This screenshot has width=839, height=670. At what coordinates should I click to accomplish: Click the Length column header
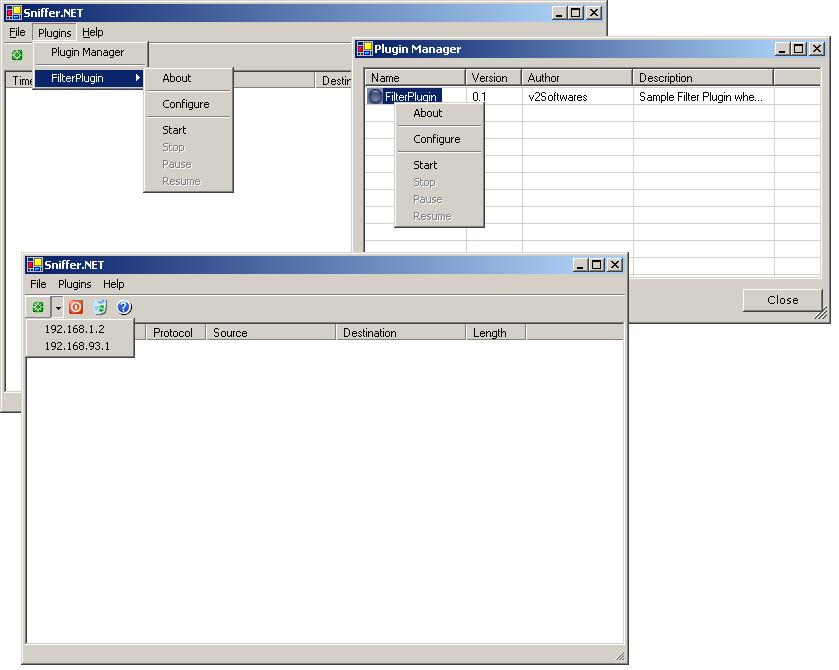pyautogui.click(x=490, y=333)
